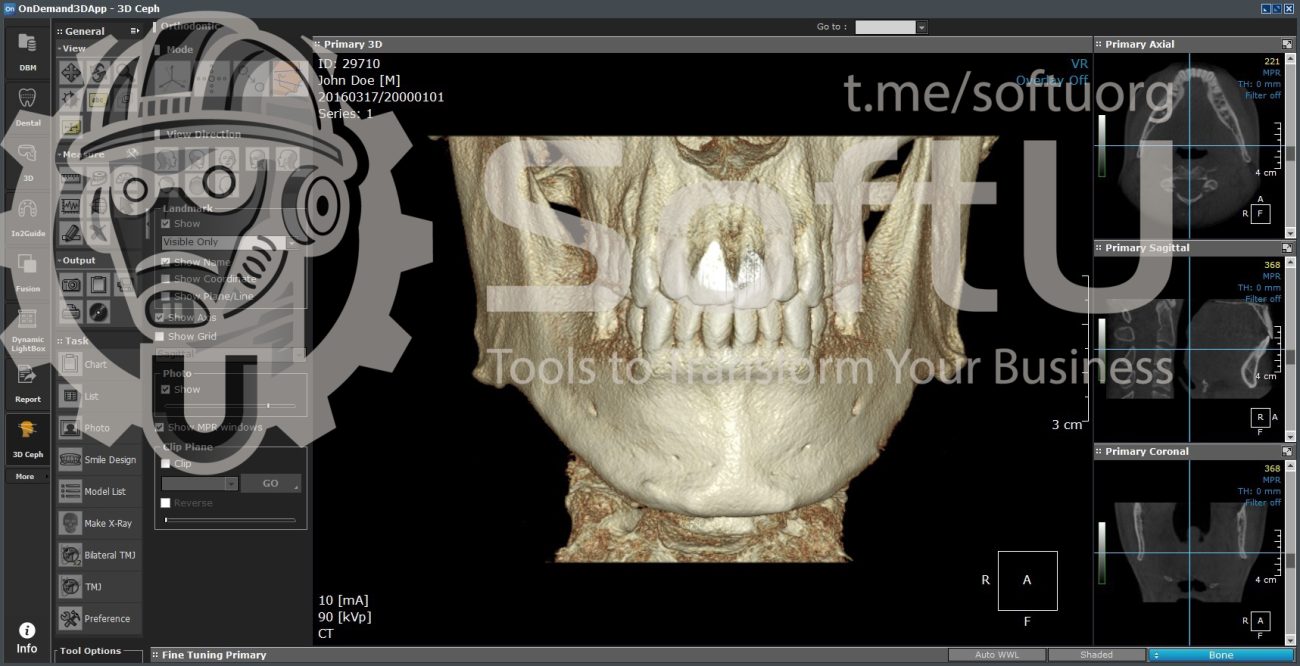Select the 3D Ceph module
This screenshot has height=666, width=1300.
pos(27,439)
